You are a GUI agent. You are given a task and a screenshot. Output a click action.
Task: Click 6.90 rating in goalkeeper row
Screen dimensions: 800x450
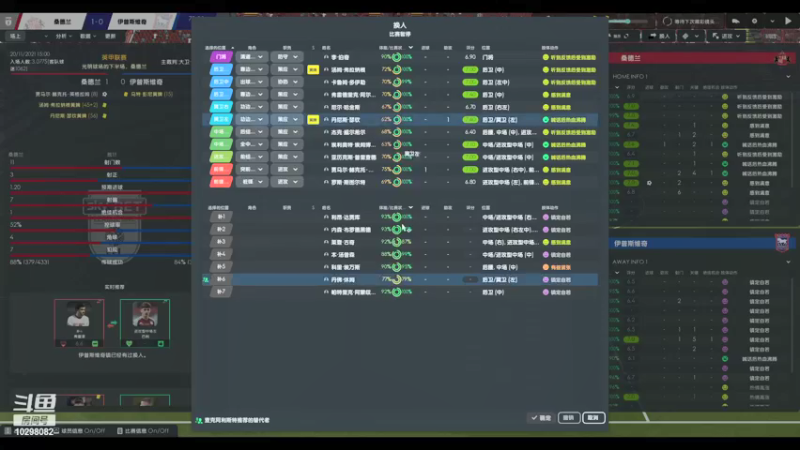coord(470,57)
